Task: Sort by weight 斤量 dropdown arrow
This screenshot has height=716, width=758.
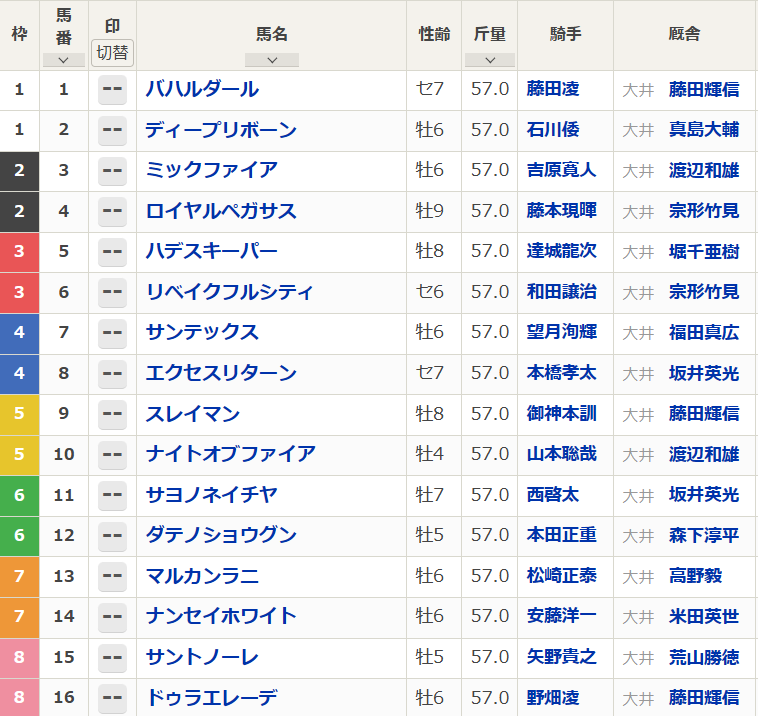Action: tap(490, 60)
